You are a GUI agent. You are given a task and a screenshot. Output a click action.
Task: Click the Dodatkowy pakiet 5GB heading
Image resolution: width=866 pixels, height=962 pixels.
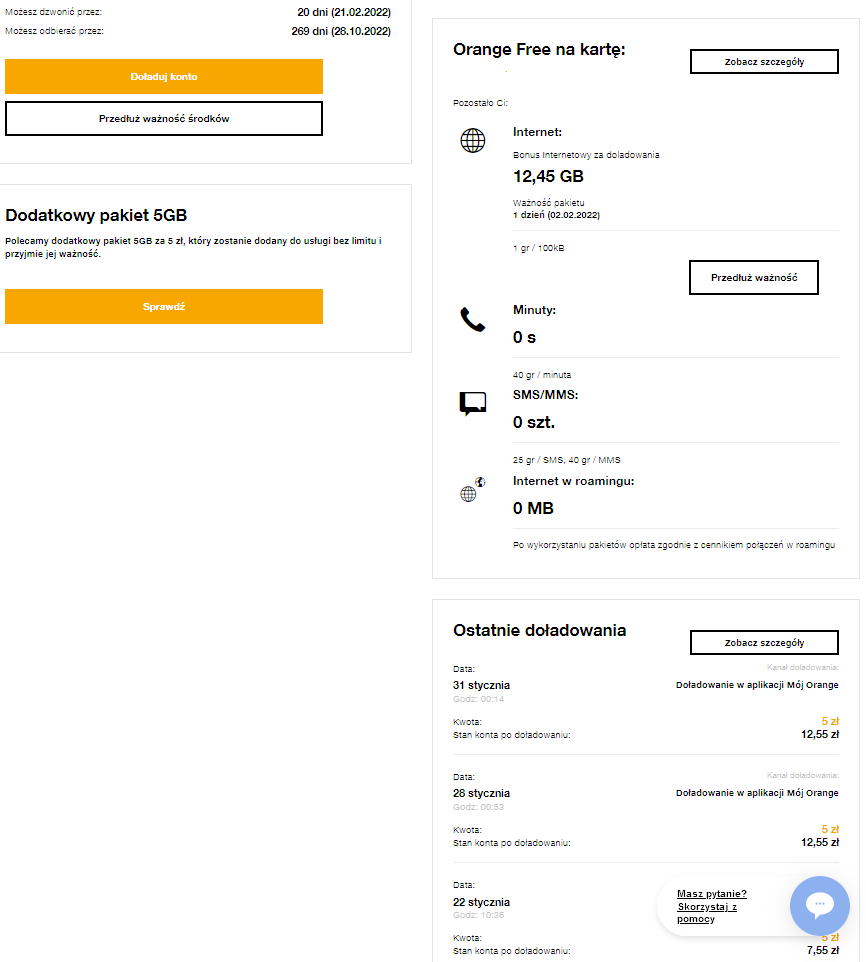[x=96, y=215]
